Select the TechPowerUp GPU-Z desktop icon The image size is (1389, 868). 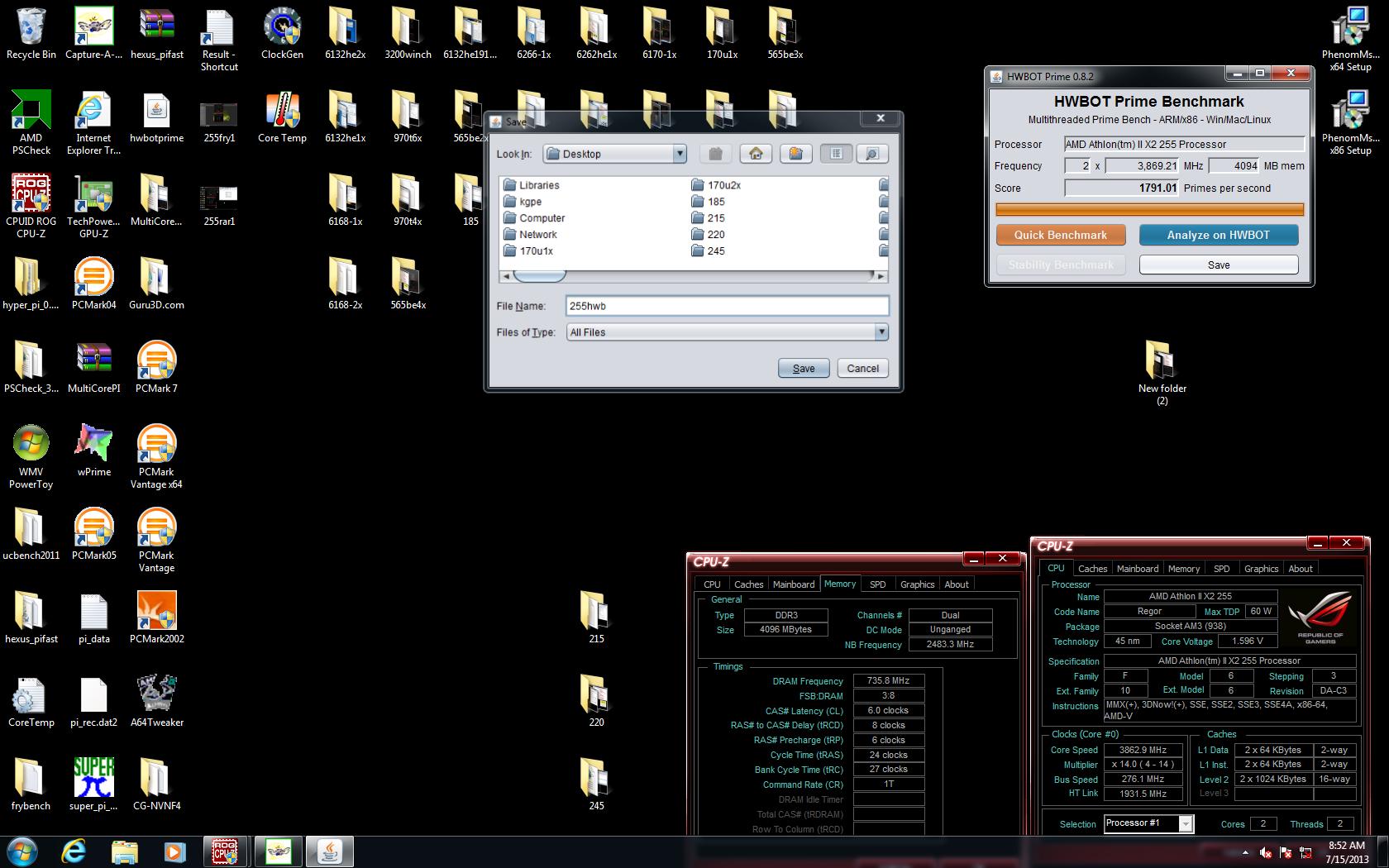93,207
